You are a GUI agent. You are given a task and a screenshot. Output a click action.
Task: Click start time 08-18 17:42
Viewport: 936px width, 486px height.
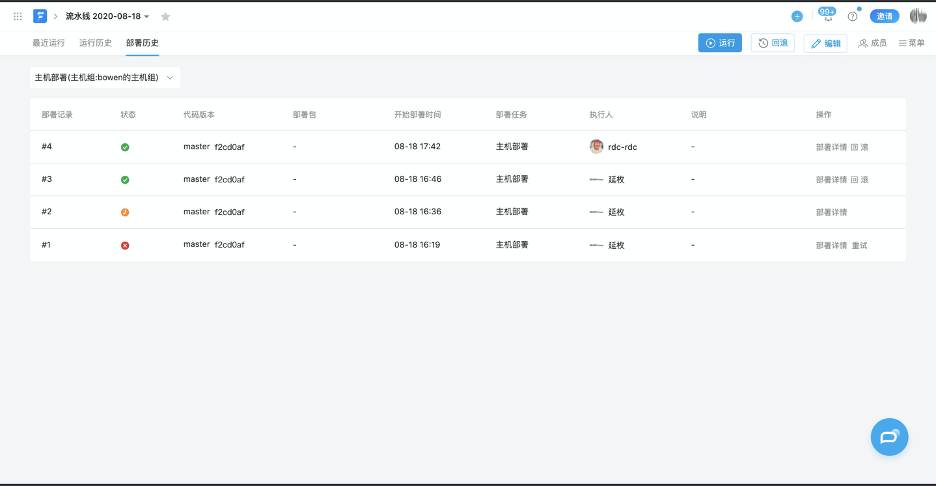[417, 146]
